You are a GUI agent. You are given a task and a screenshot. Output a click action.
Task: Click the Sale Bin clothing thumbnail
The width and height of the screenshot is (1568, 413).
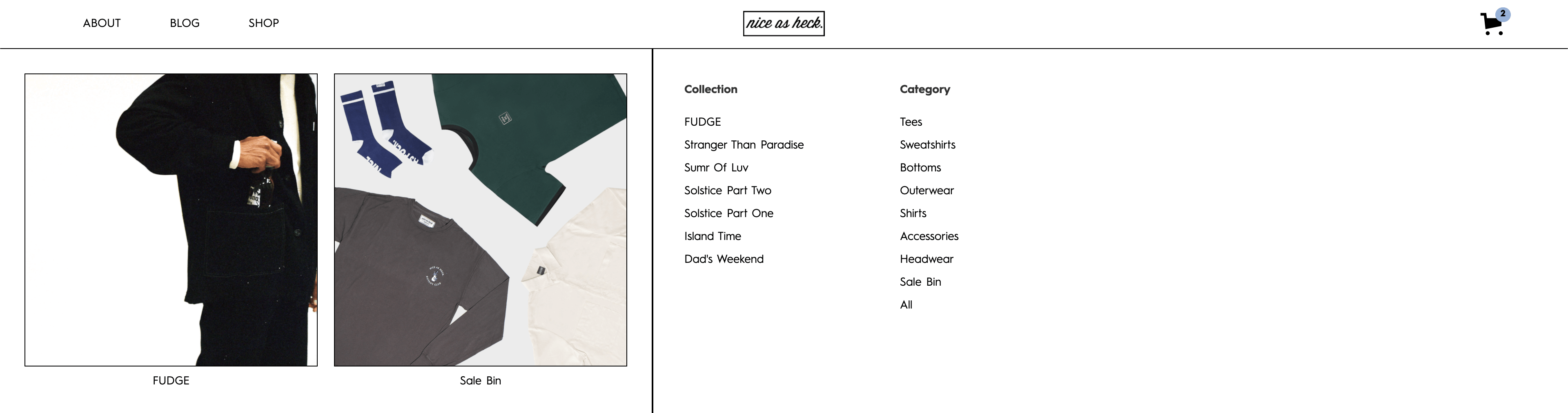[x=480, y=220]
